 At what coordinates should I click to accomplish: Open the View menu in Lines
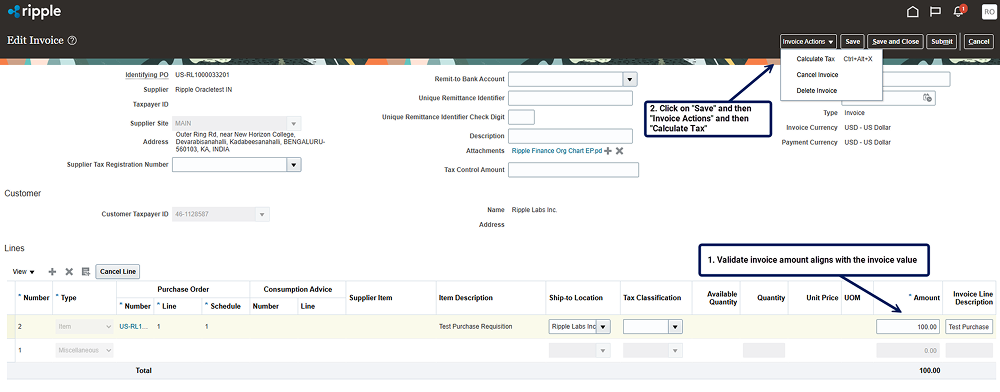pyautogui.click(x=24, y=272)
